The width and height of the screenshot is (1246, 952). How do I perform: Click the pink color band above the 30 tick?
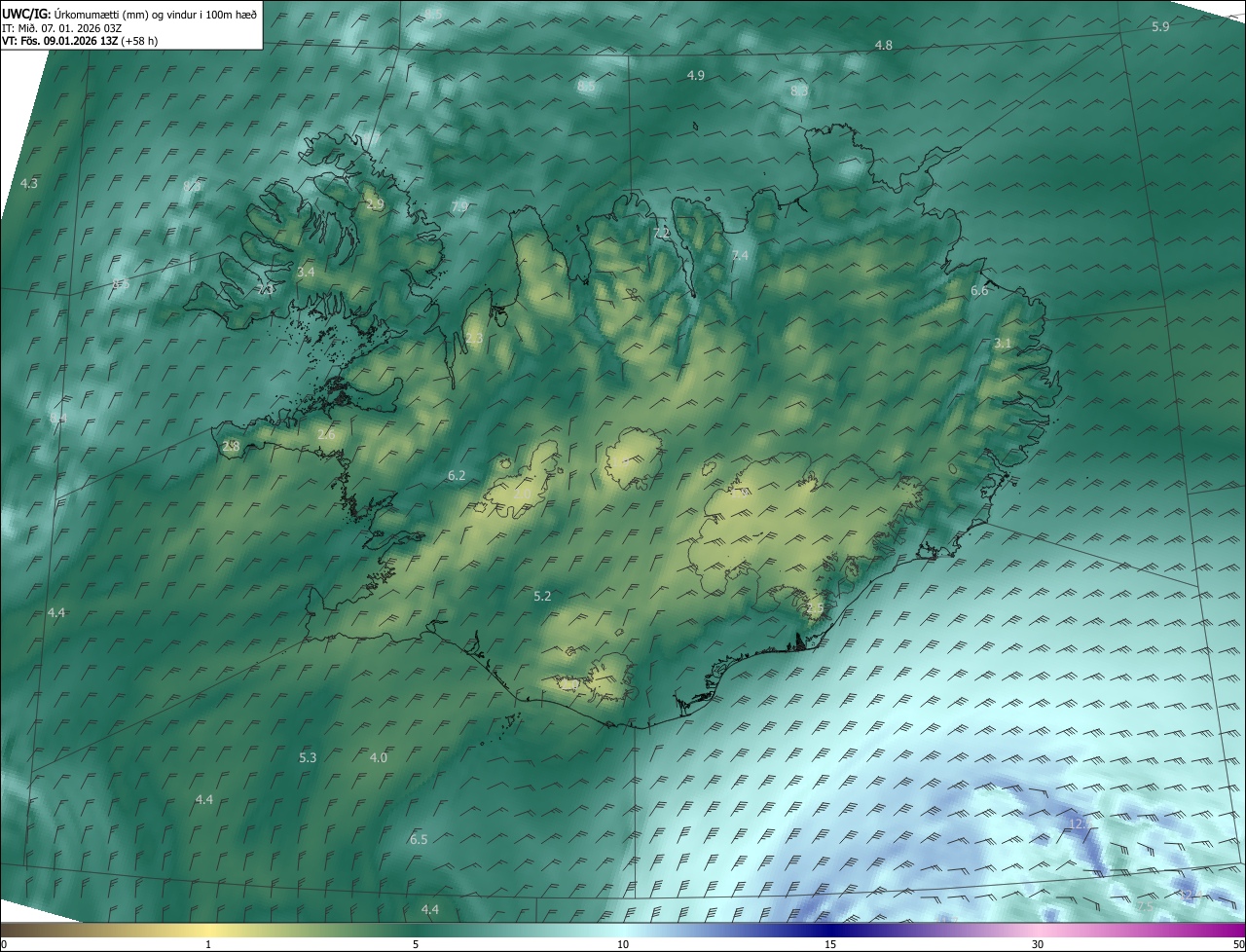[1038, 930]
